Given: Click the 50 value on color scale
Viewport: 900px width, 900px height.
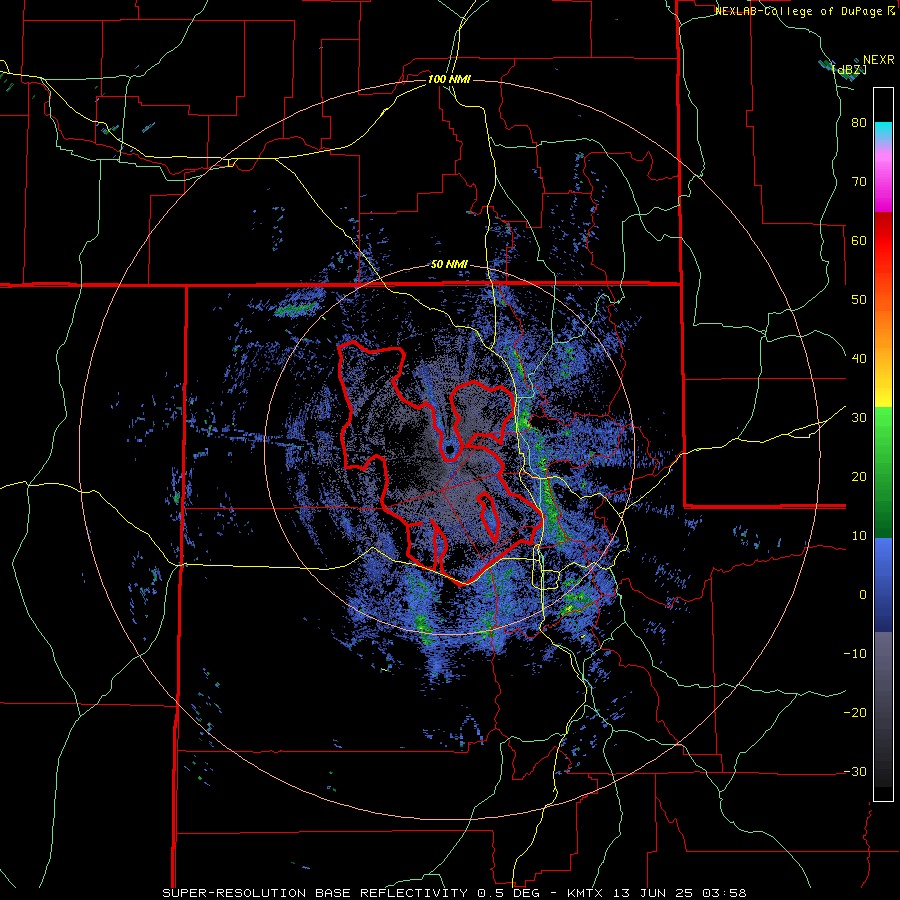Looking at the screenshot, I should coord(859,300).
